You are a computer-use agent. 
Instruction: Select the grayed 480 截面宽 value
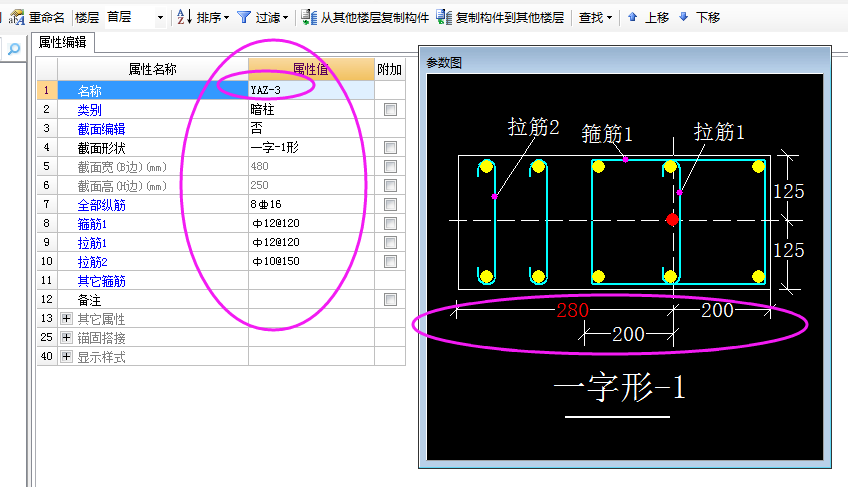pos(311,166)
